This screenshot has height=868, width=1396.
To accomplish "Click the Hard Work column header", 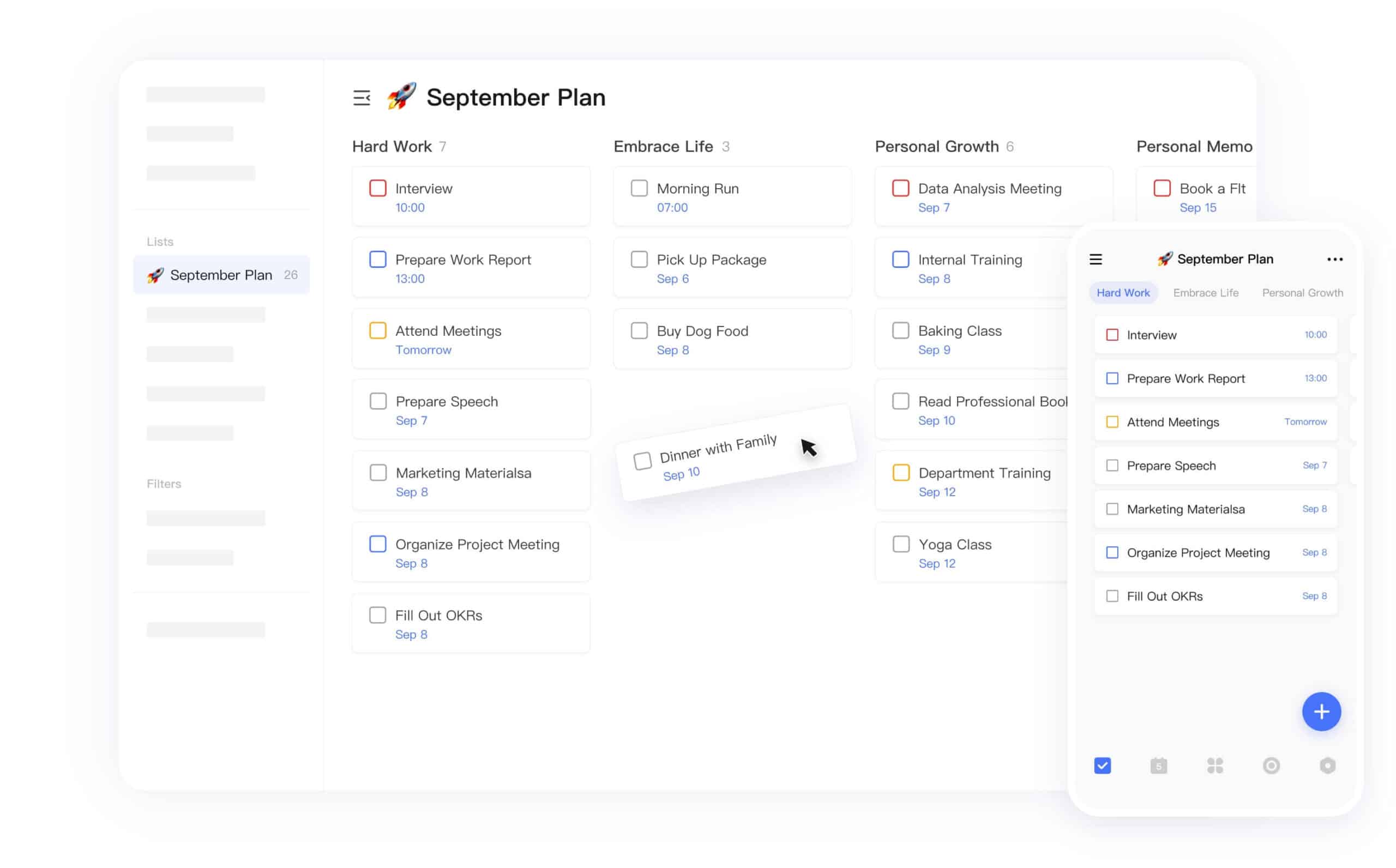I will coord(392,146).
